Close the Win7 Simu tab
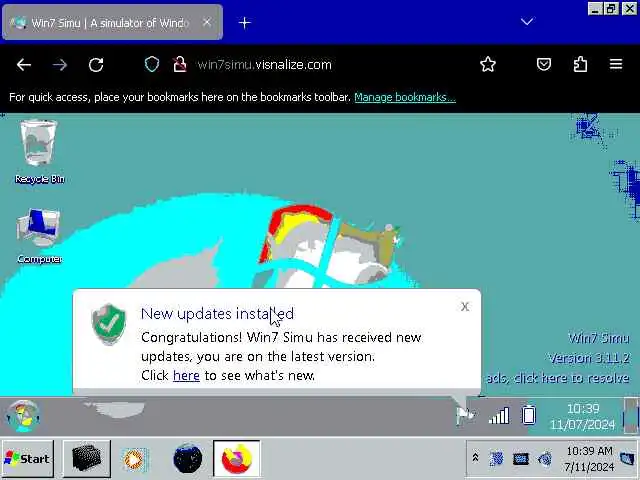 (x=207, y=22)
